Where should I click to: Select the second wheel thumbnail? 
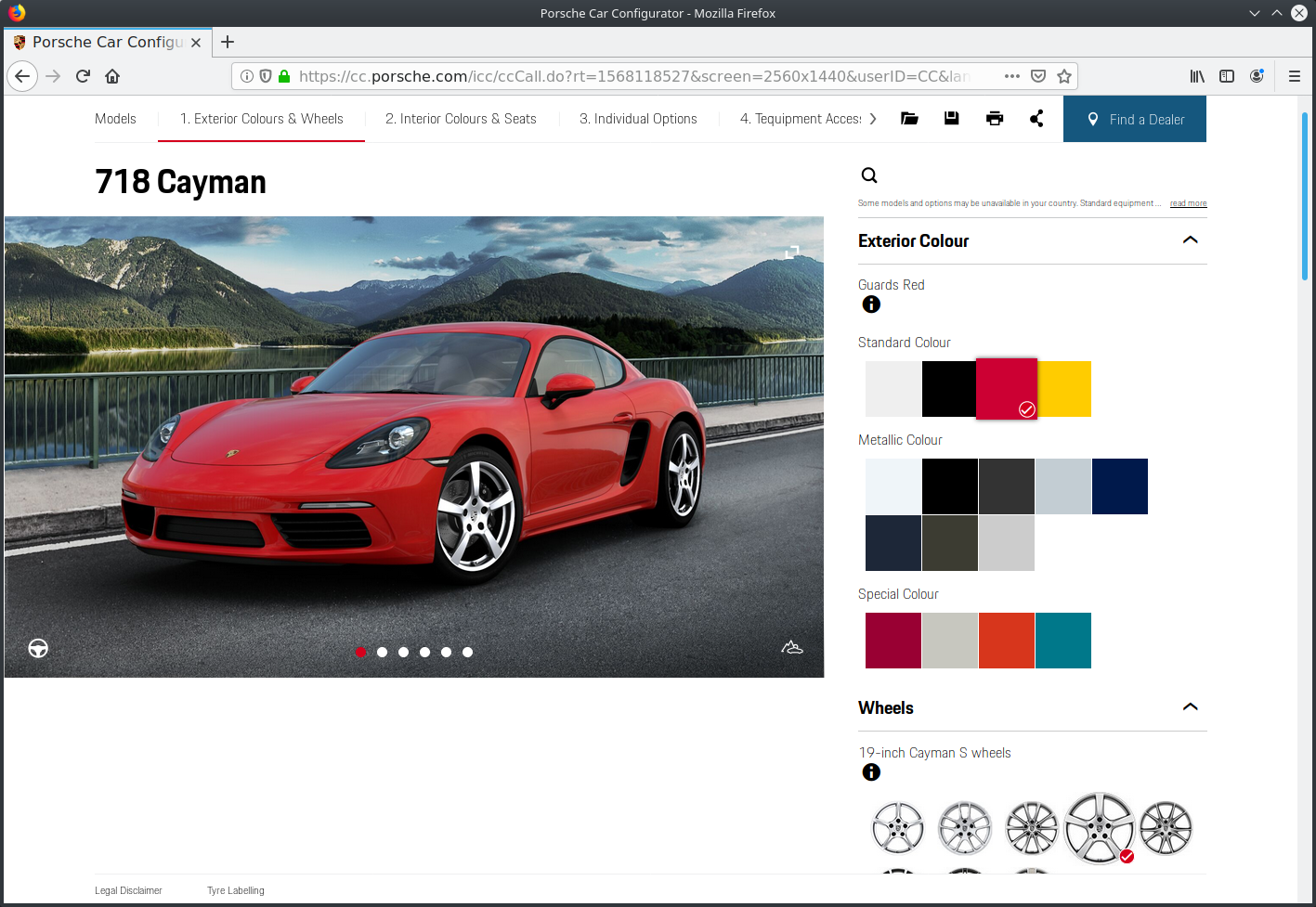(965, 827)
